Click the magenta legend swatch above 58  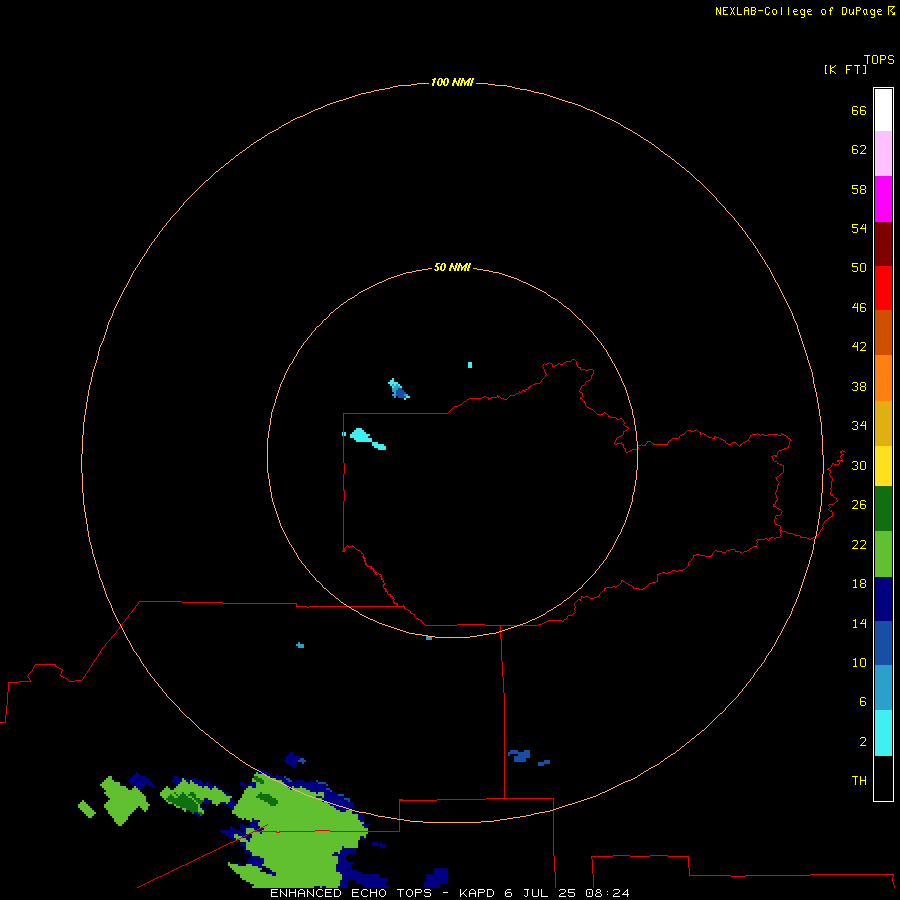883,199
